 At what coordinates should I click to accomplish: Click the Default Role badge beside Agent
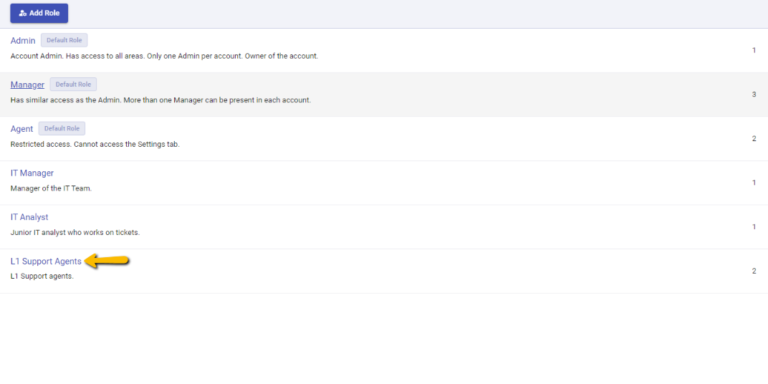coord(62,128)
